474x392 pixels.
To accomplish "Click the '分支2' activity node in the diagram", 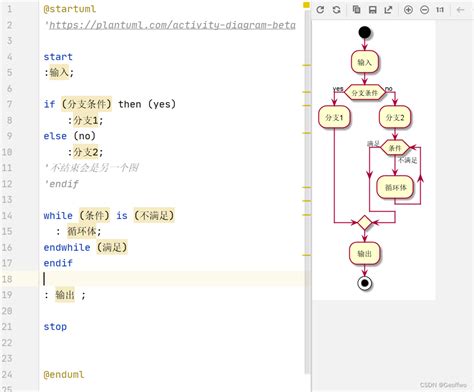I will (x=395, y=117).
